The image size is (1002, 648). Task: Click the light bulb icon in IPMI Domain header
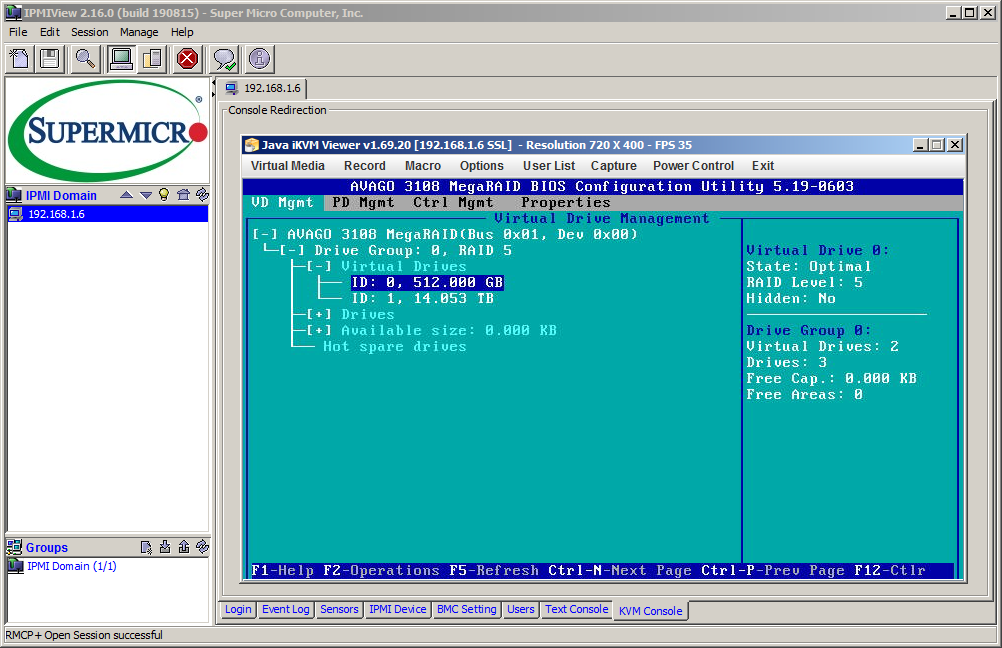tap(164, 195)
